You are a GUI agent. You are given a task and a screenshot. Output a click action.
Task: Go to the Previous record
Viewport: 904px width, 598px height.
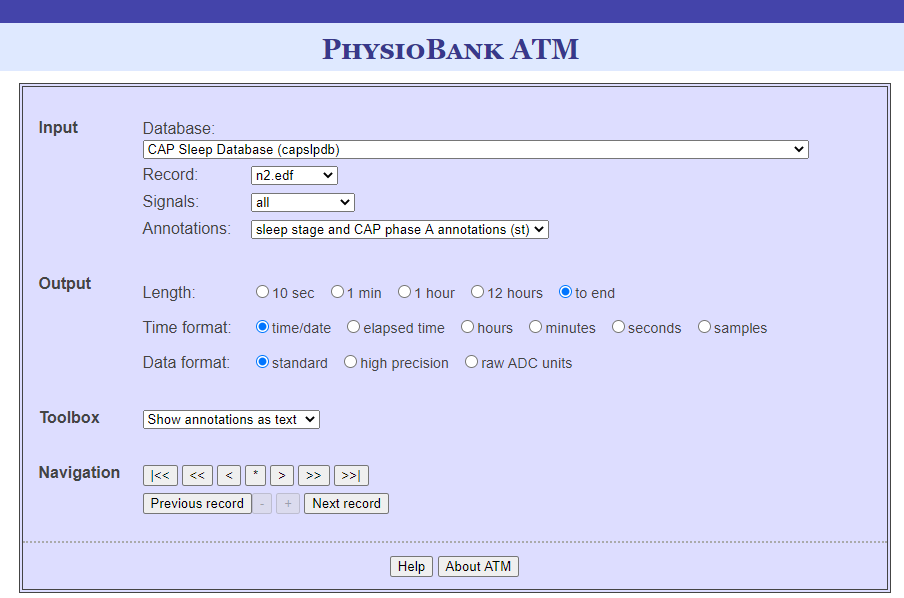[x=197, y=503]
